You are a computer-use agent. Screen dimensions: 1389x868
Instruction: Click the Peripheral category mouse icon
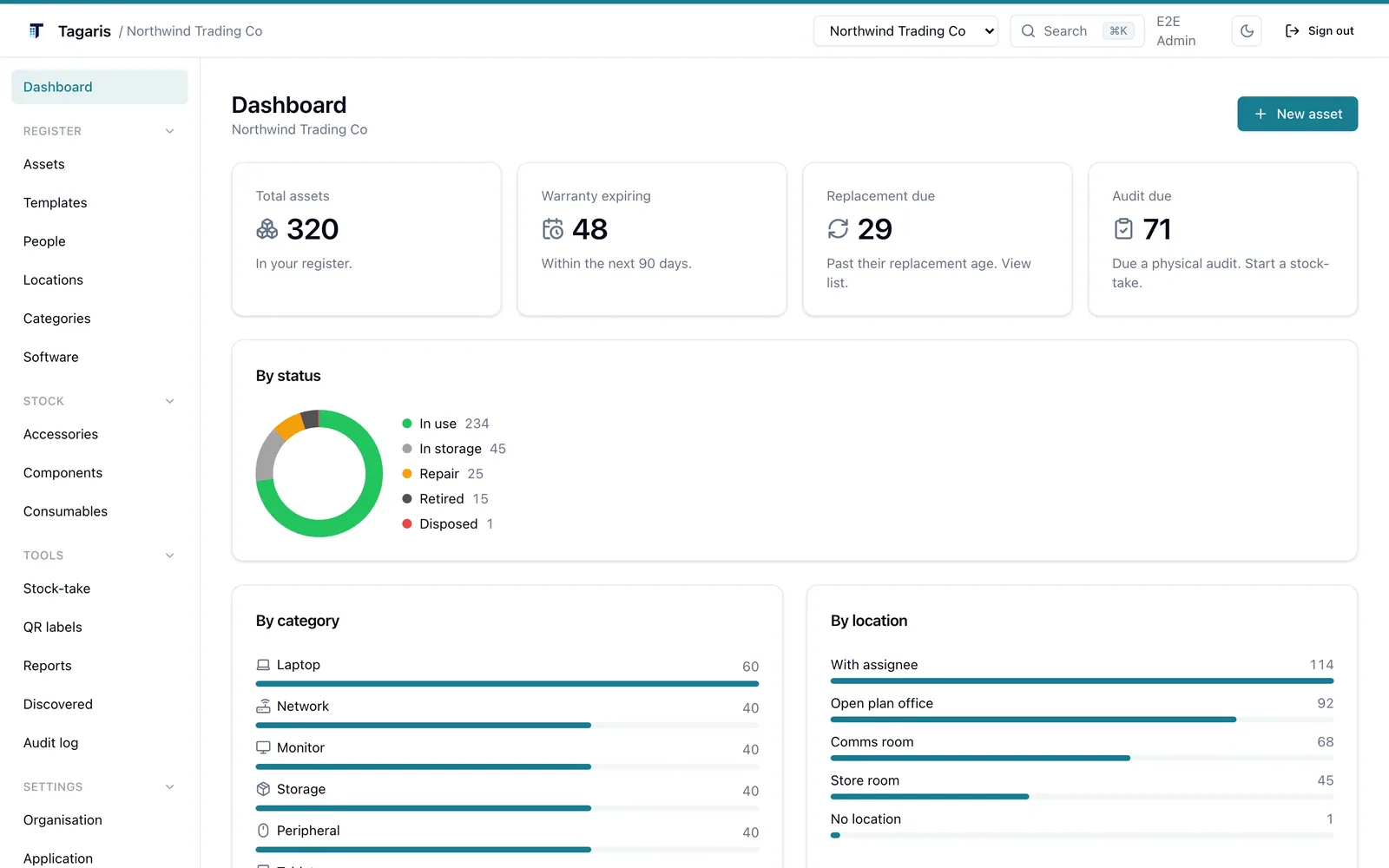click(263, 831)
